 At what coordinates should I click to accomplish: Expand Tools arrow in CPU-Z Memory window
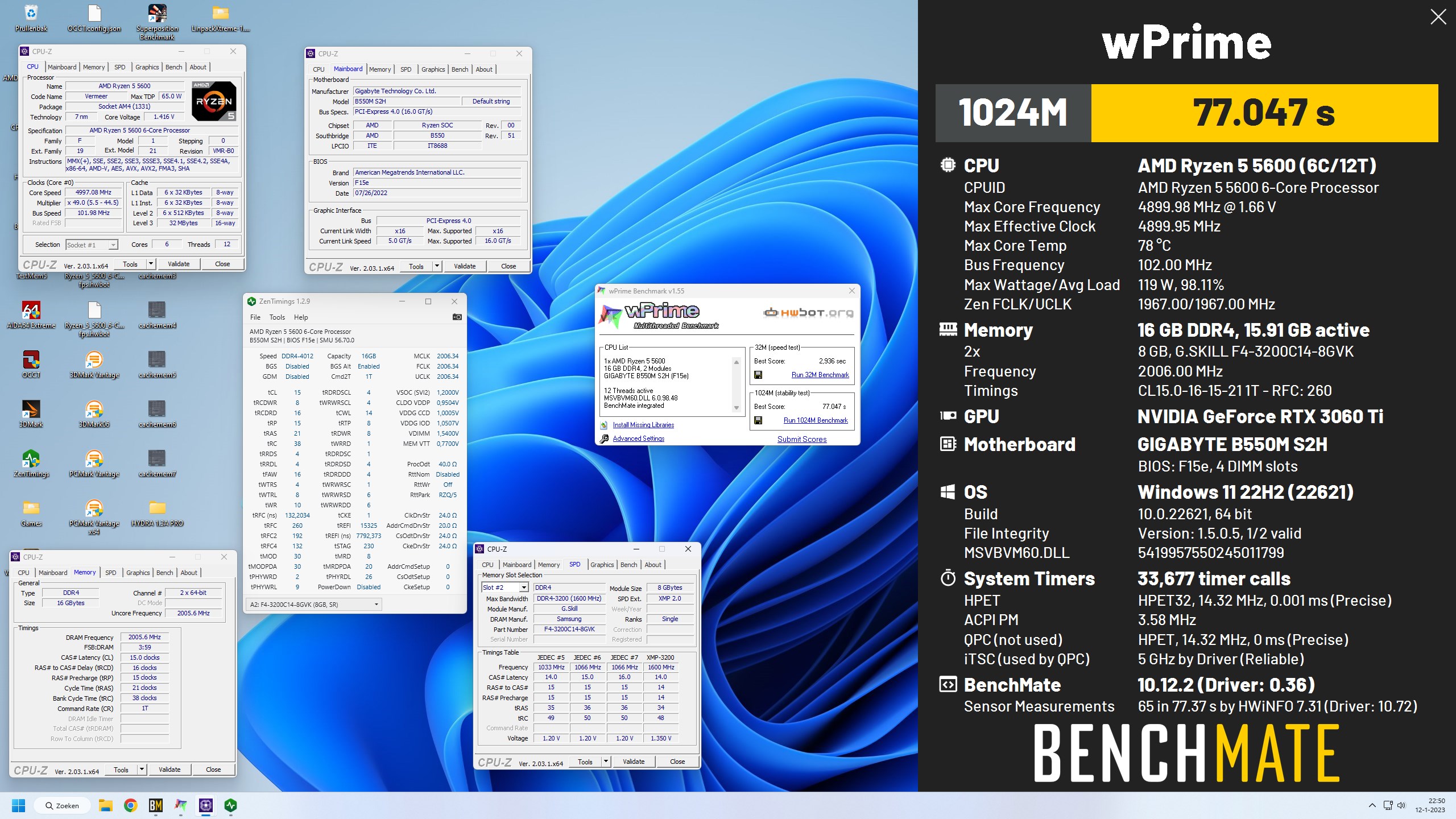click(x=142, y=770)
